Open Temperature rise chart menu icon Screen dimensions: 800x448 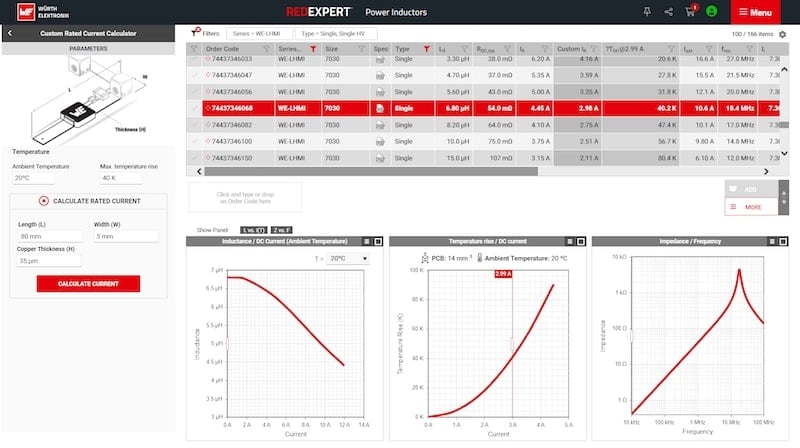(569, 241)
